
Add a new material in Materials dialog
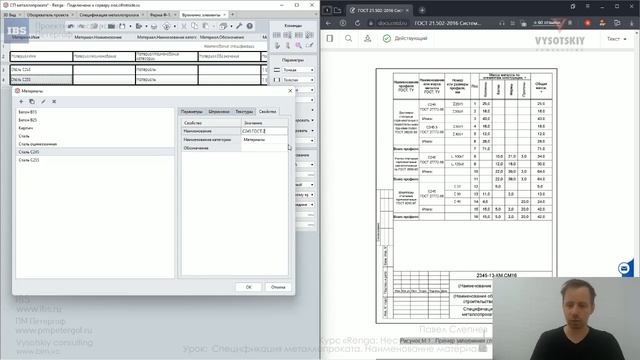tap(21, 102)
